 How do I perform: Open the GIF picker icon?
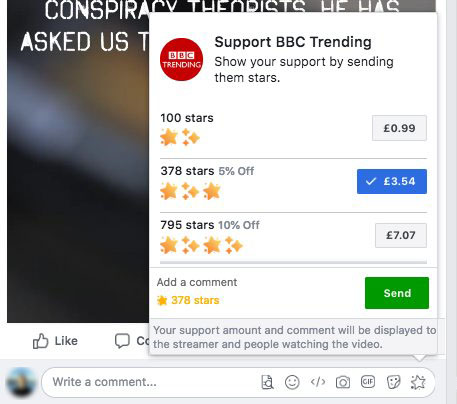[368, 382]
